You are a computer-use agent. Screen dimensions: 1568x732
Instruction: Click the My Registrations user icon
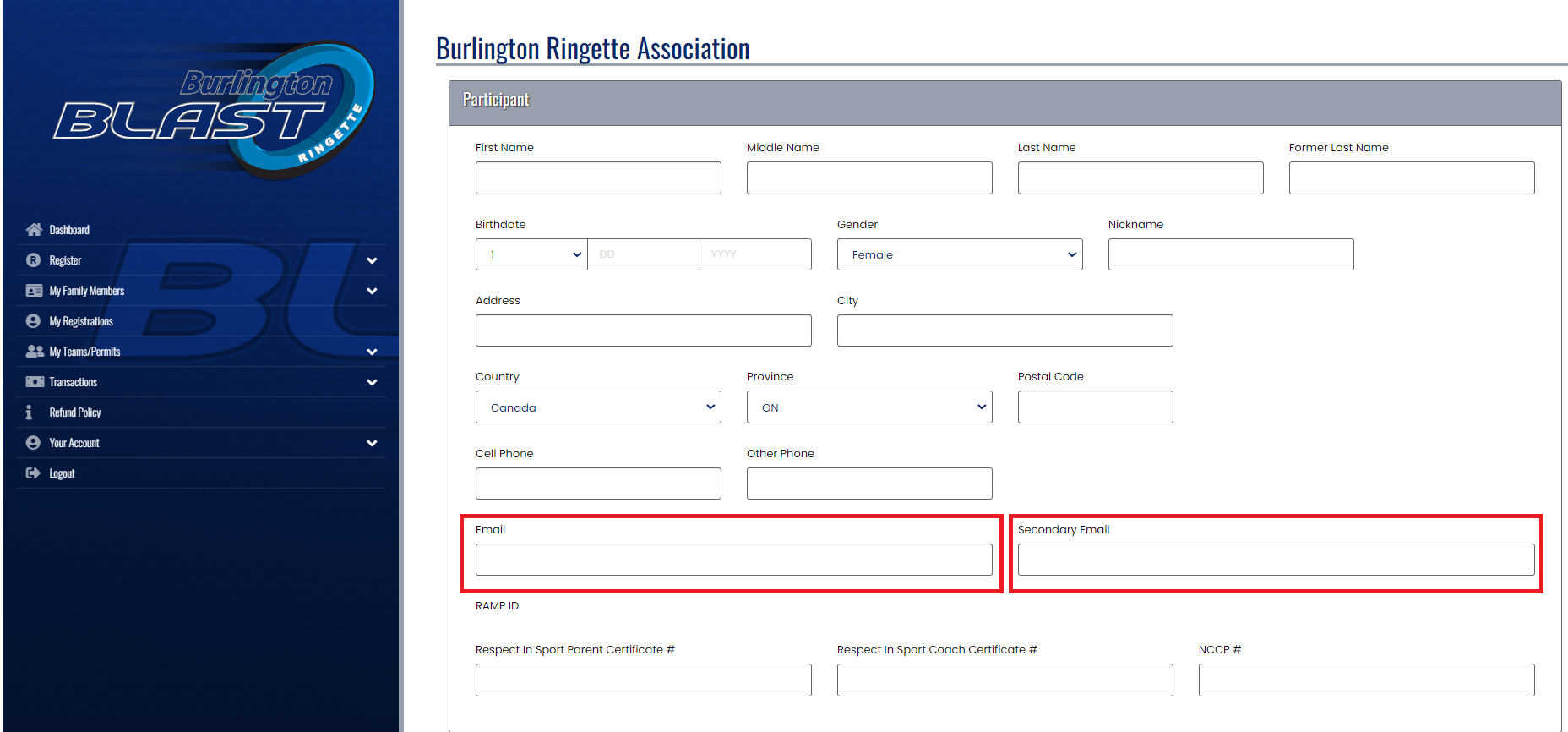(34, 321)
